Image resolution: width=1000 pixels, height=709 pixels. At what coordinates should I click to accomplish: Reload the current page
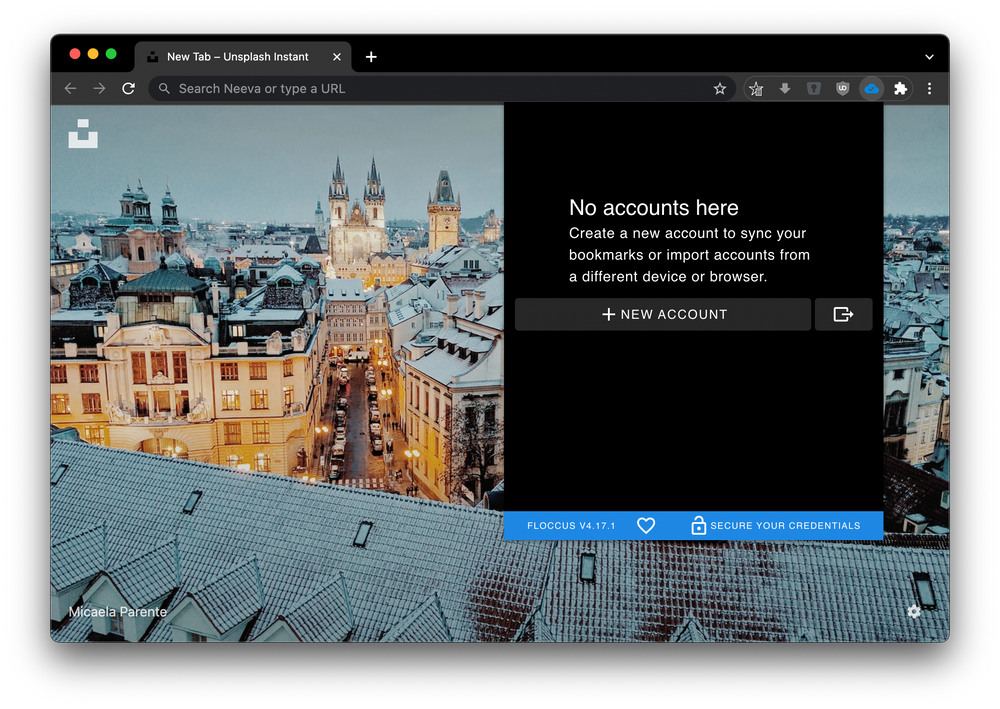[128, 89]
